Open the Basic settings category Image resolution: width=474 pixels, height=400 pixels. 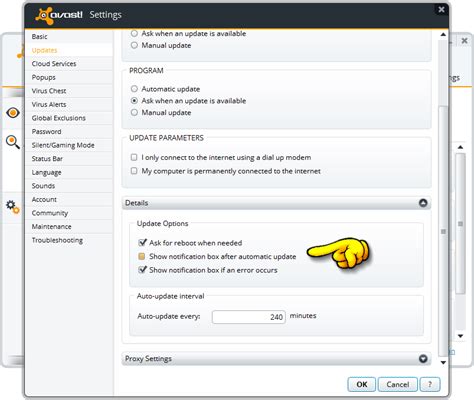[x=69, y=36]
